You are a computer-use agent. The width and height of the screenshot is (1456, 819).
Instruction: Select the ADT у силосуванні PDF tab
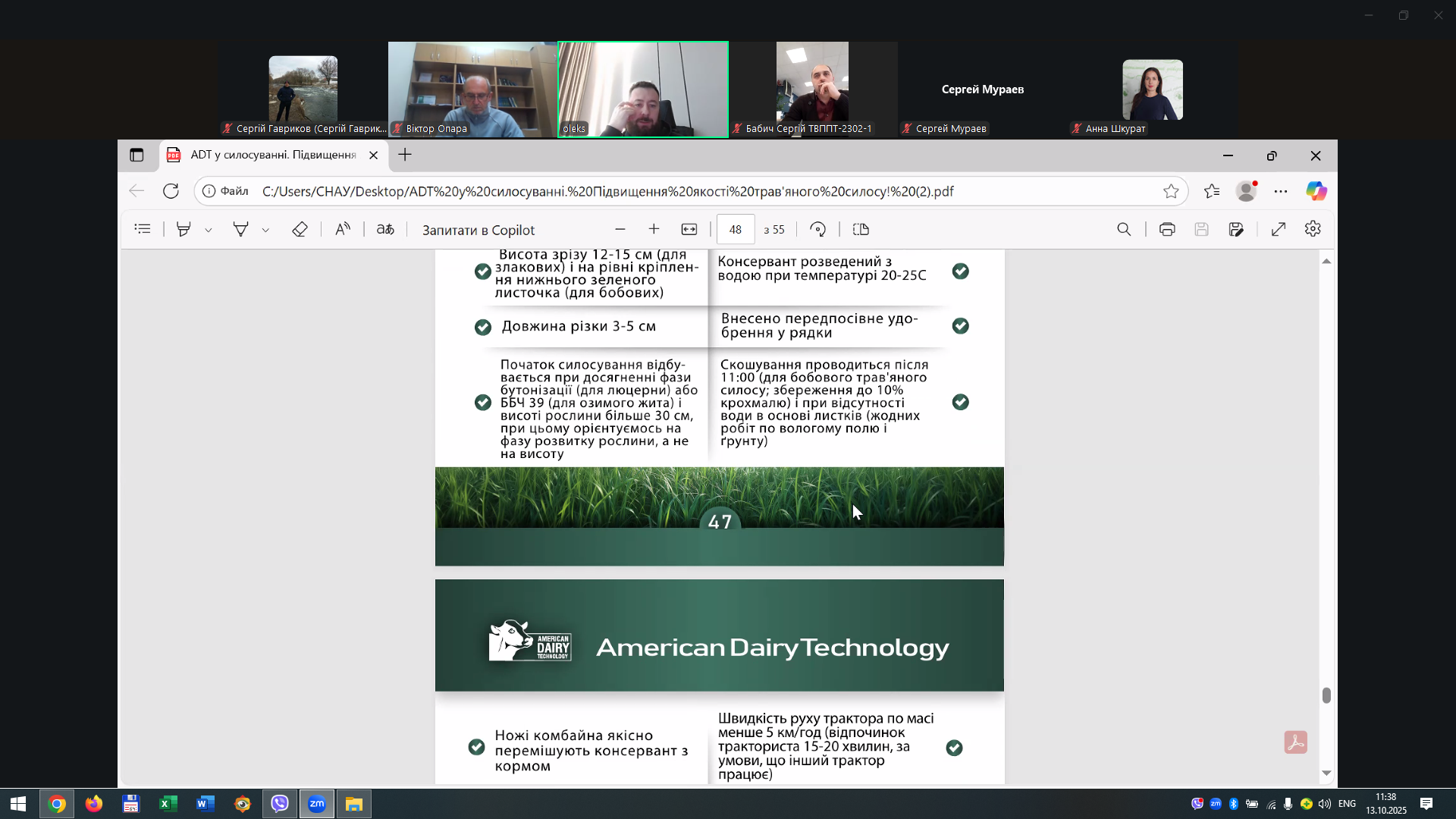(273, 155)
